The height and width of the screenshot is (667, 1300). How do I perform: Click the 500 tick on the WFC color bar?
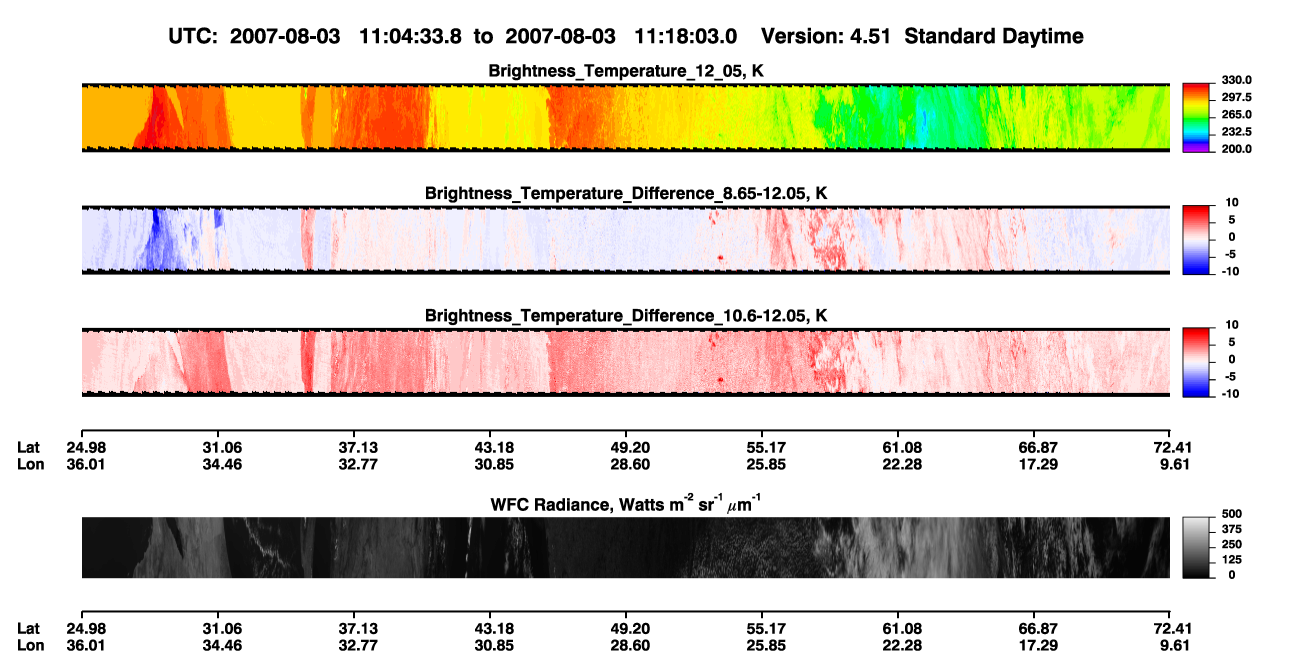(x=1231, y=517)
